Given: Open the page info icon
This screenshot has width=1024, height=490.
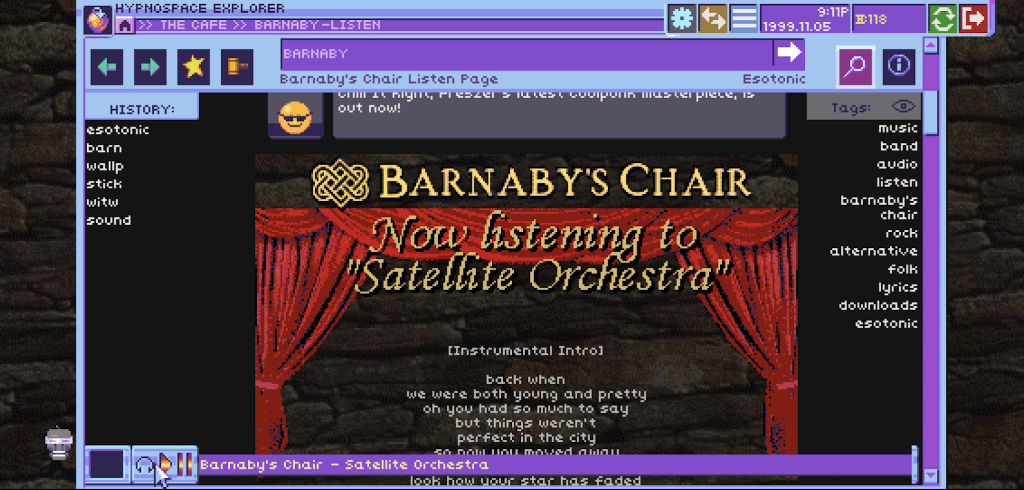Looking at the screenshot, I should tap(899, 67).
